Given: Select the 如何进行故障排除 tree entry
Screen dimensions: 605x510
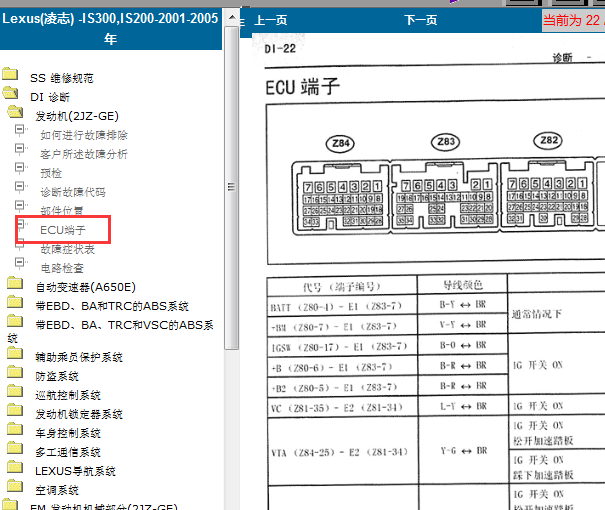Looking at the screenshot, I should pyautogui.click(x=84, y=135).
